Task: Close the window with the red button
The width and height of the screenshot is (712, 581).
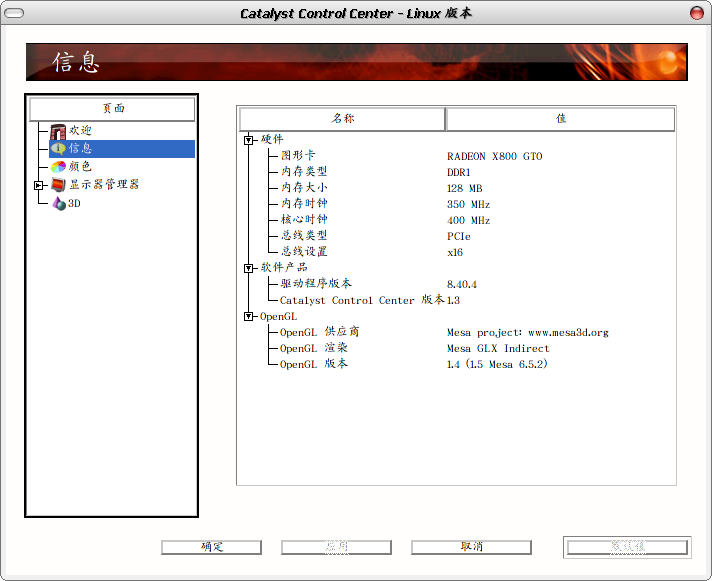Action: tap(697, 13)
